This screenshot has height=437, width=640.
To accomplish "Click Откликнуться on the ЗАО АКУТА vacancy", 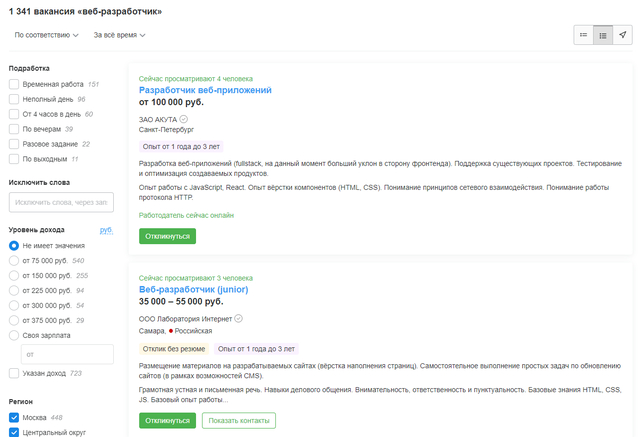I will 167,236.
